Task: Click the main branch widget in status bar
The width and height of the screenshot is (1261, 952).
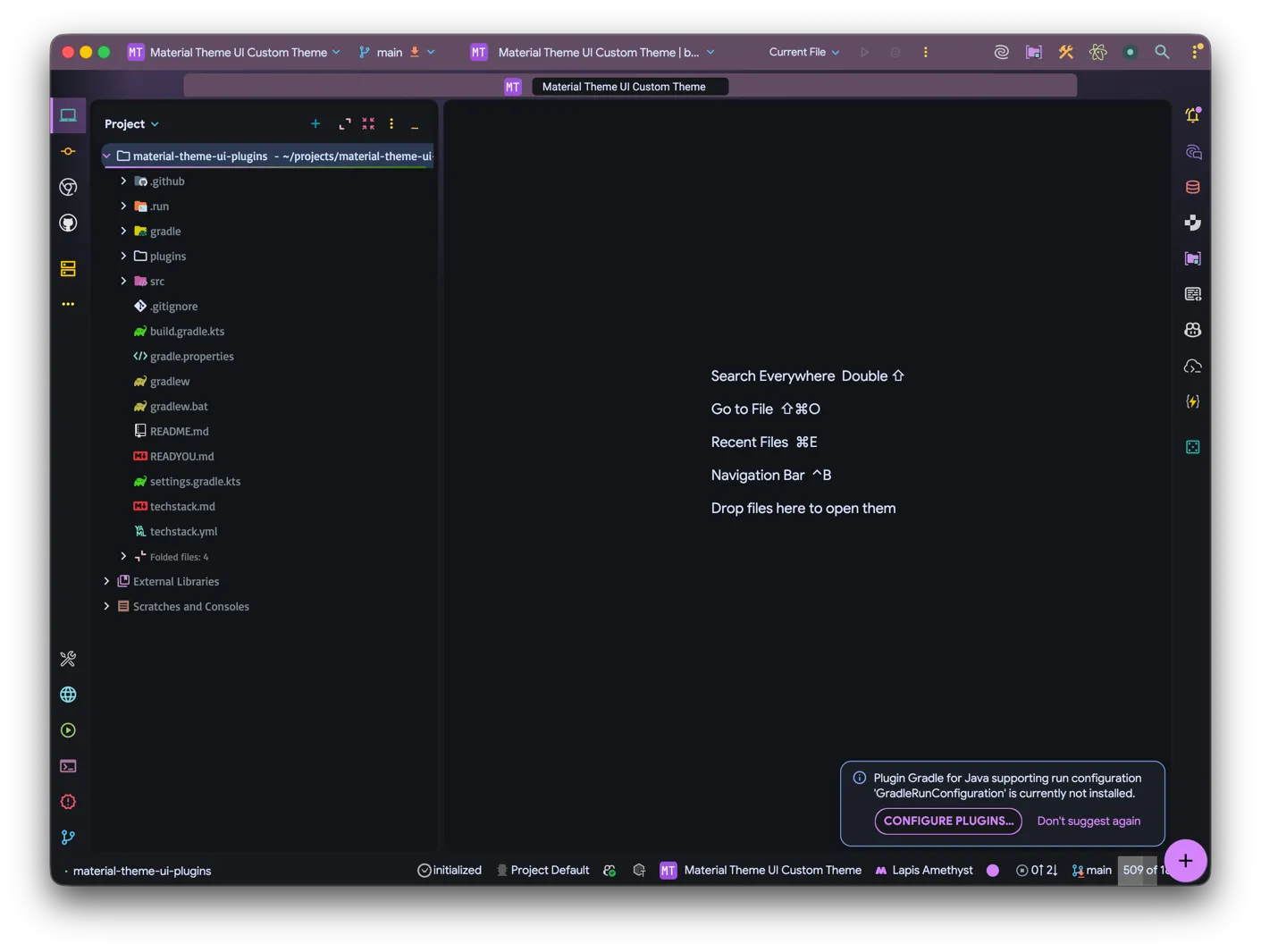Action: (x=1091, y=870)
